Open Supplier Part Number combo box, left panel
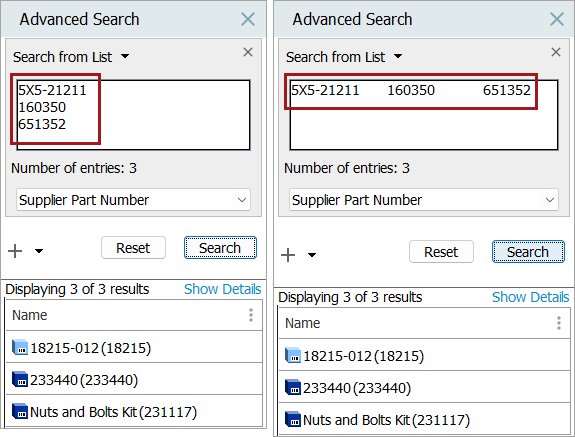This screenshot has height=437, width=575. [x=133, y=200]
